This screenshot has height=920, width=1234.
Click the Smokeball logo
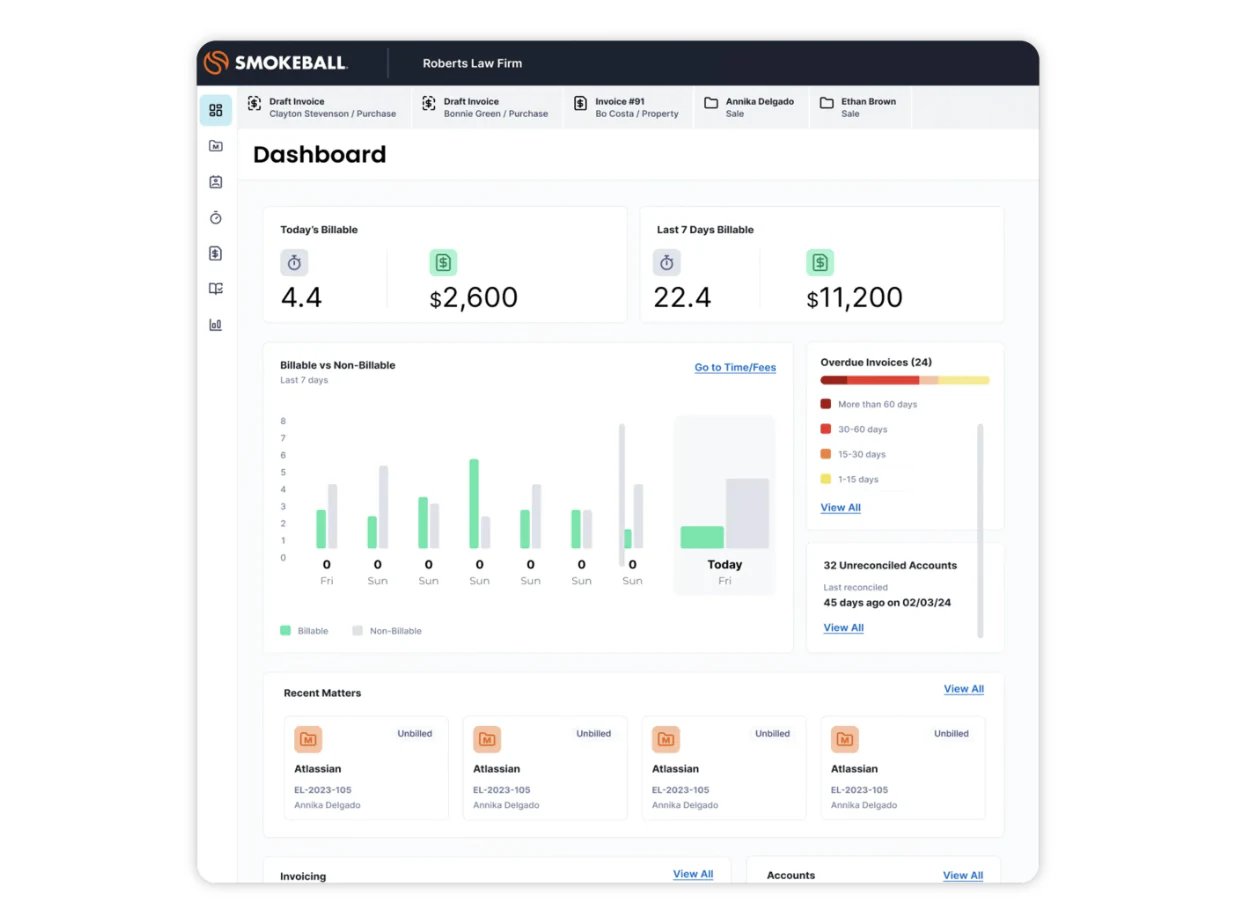tap(275, 63)
